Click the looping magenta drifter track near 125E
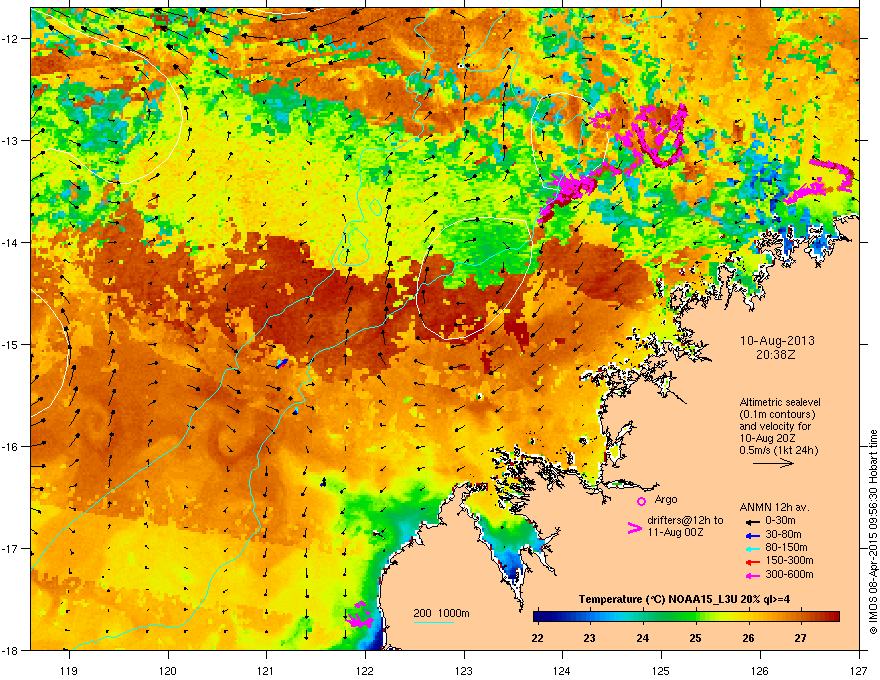Viewport: 880px width, 680px height. click(x=658, y=135)
